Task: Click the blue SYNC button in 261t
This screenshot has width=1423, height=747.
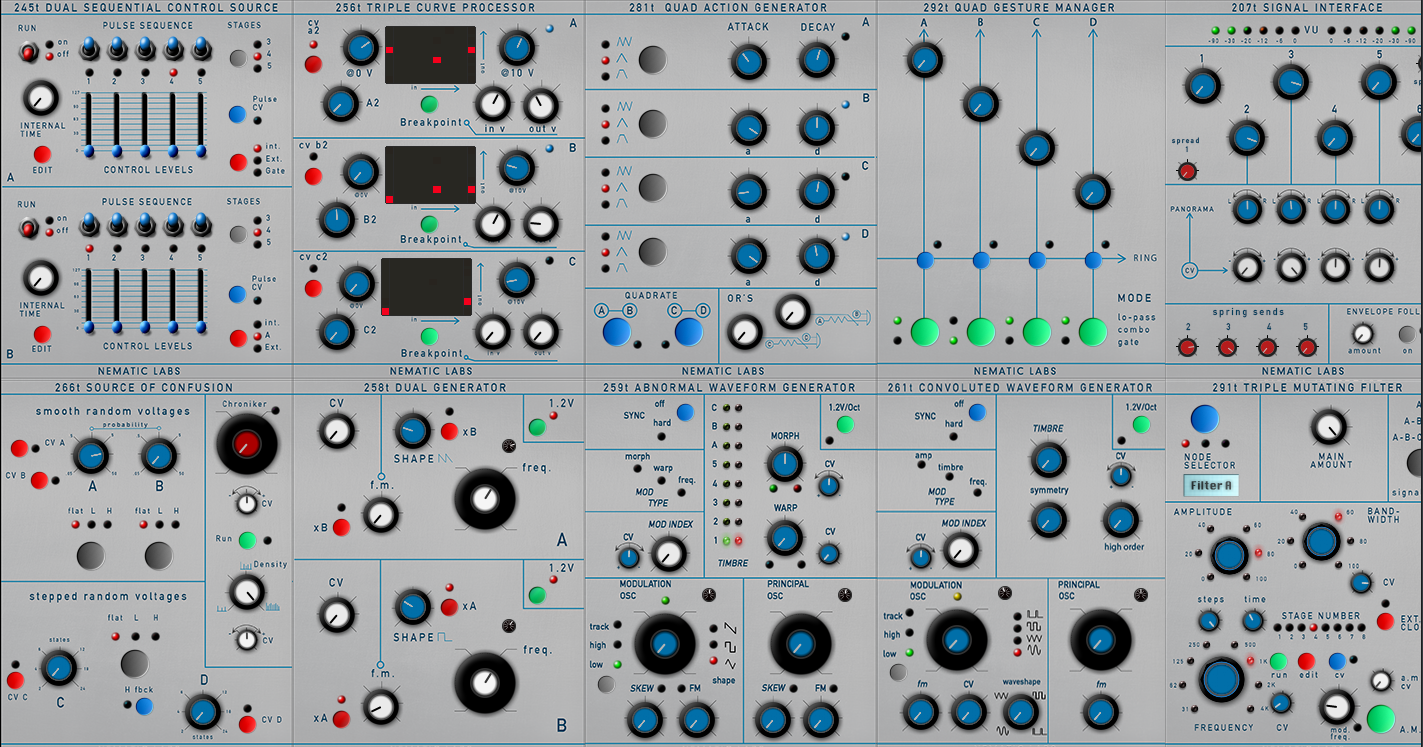Action: click(x=977, y=411)
